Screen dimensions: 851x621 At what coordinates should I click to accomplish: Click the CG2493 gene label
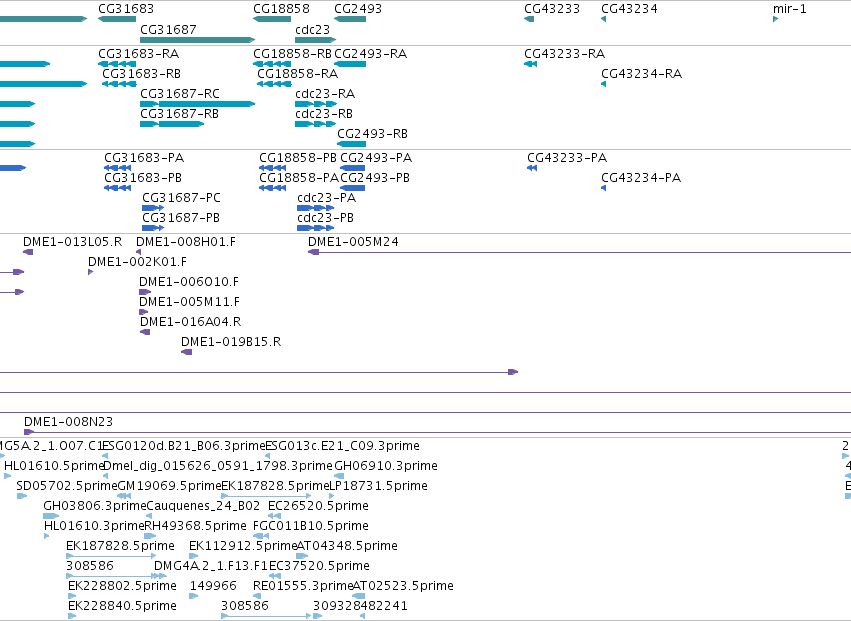point(358,9)
